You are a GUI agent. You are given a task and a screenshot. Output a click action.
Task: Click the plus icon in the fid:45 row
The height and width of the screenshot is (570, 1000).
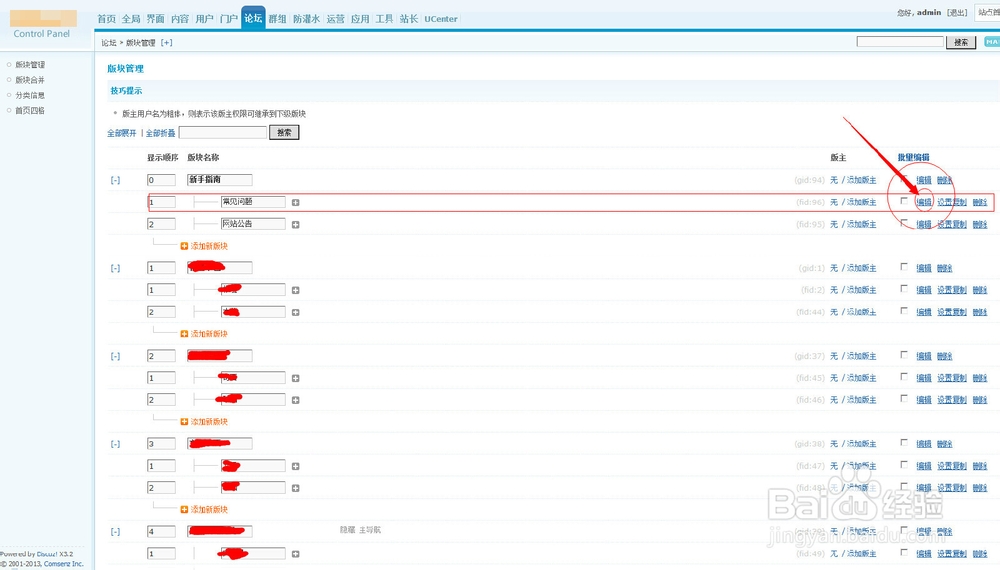click(295, 378)
